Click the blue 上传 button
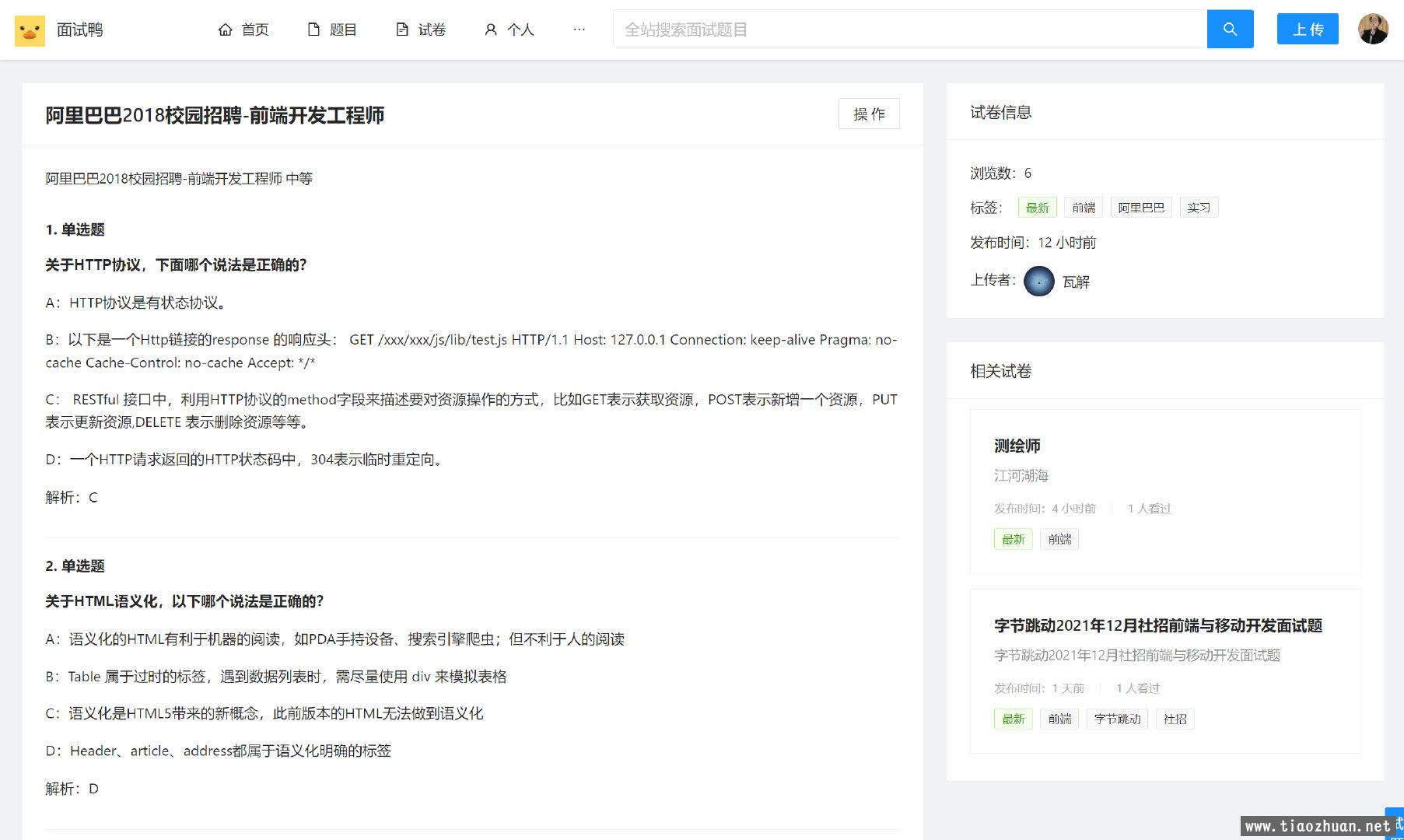This screenshot has height=840, width=1404. pyautogui.click(x=1308, y=29)
